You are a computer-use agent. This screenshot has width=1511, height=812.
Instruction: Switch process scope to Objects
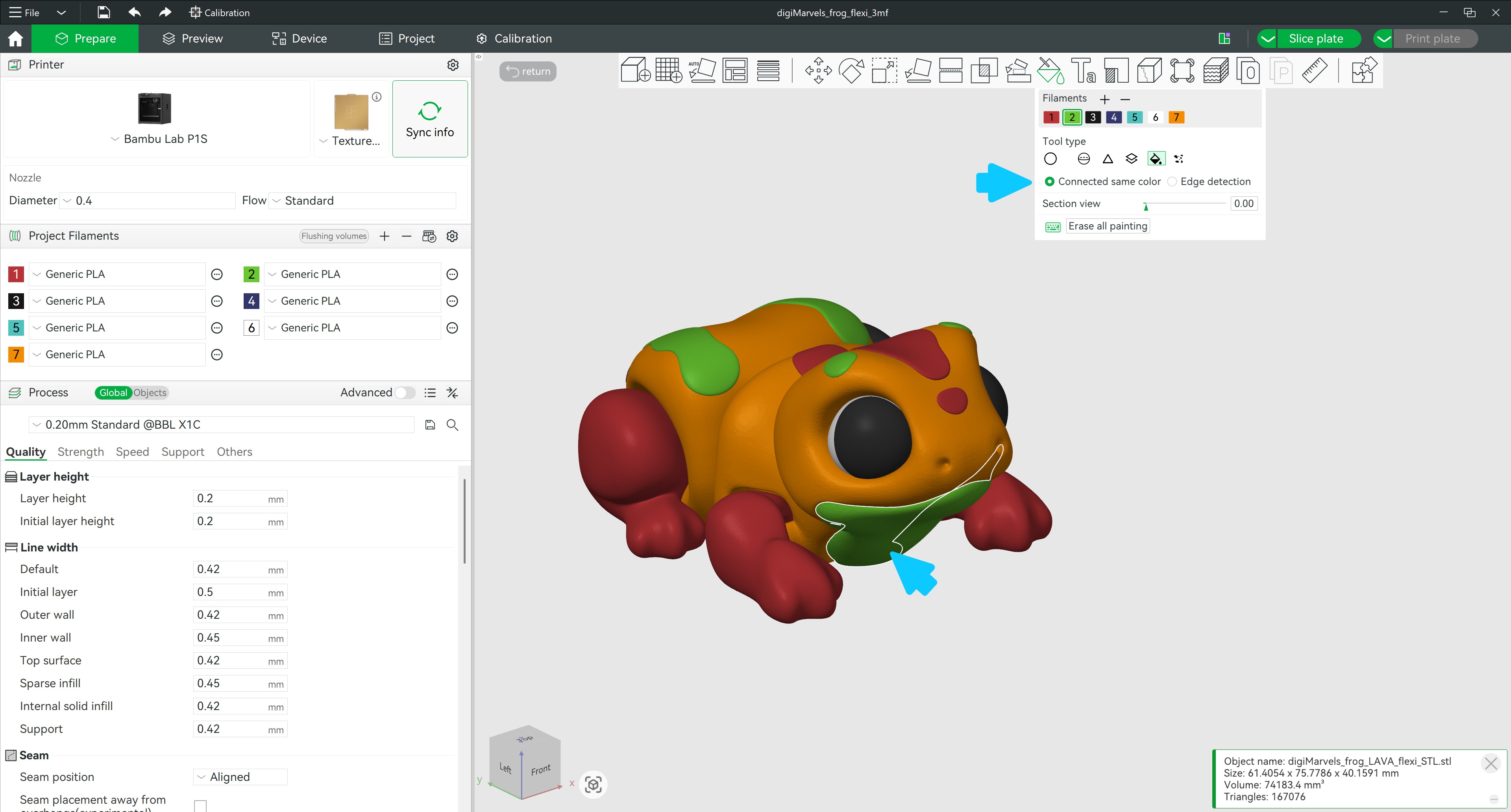pos(150,392)
